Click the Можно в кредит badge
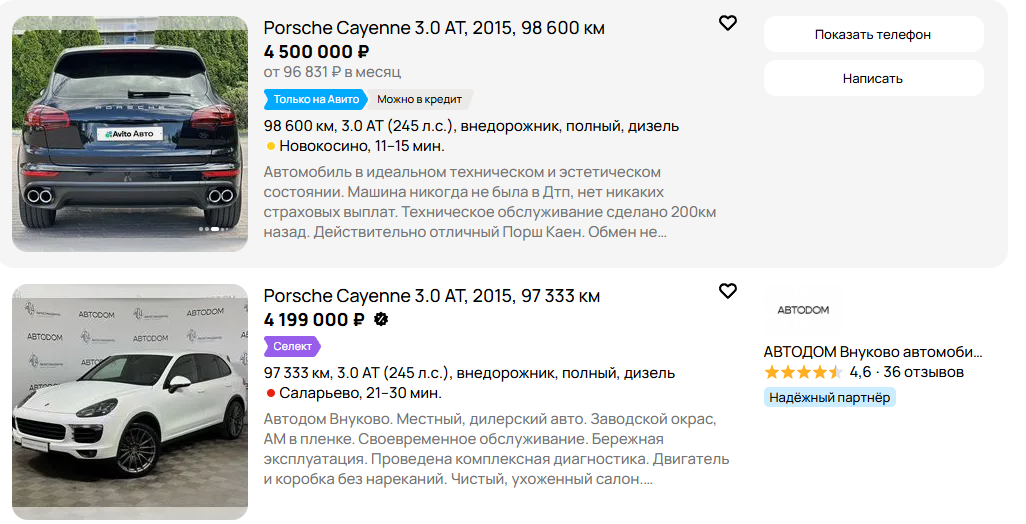Image resolution: width=1026 pixels, height=524 pixels. [419, 99]
